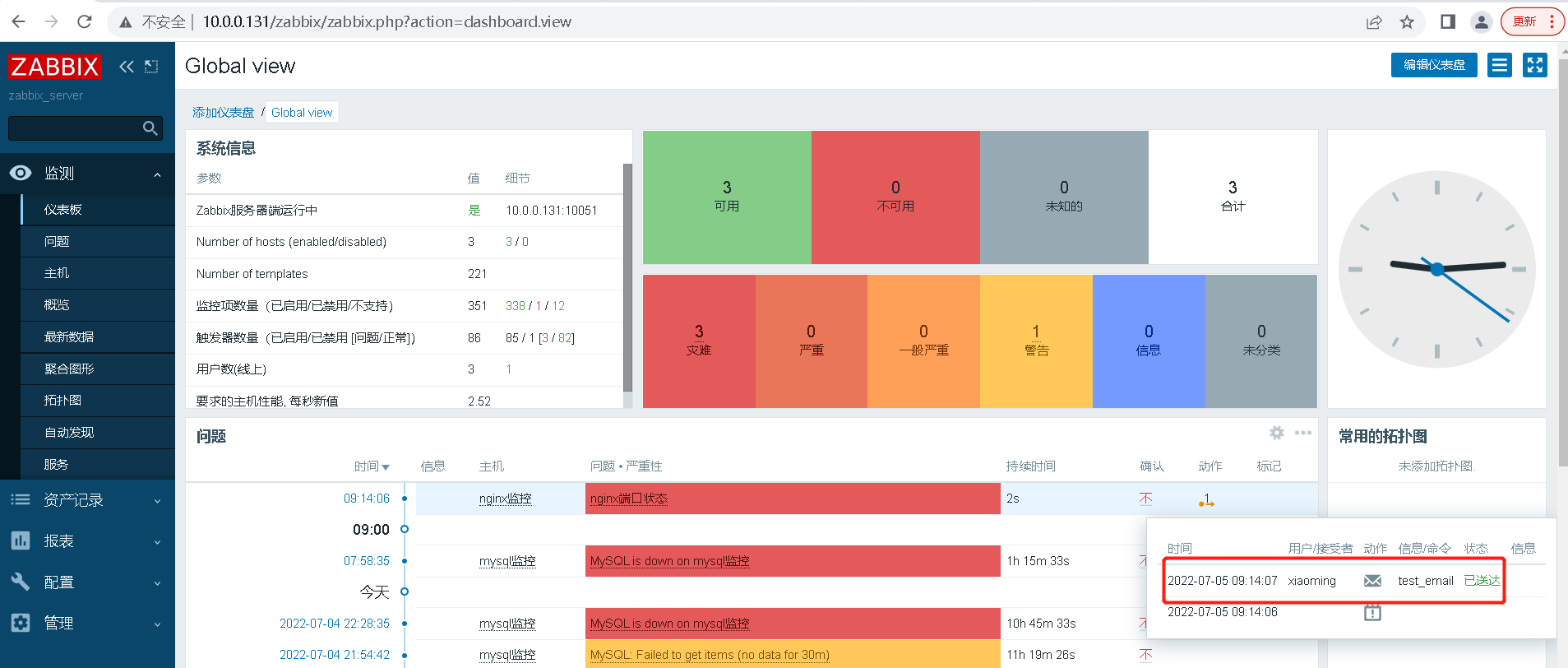Viewport: 1568px width, 668px height.
Task: Click the envelope icon for test_email action
Action: (x=1372, y=581)
